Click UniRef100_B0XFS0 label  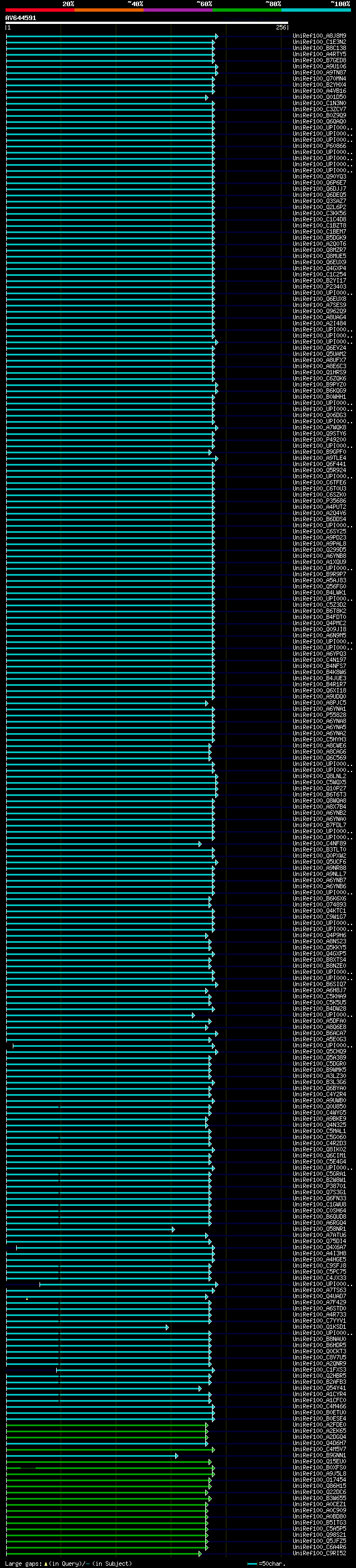[319, 1467]
